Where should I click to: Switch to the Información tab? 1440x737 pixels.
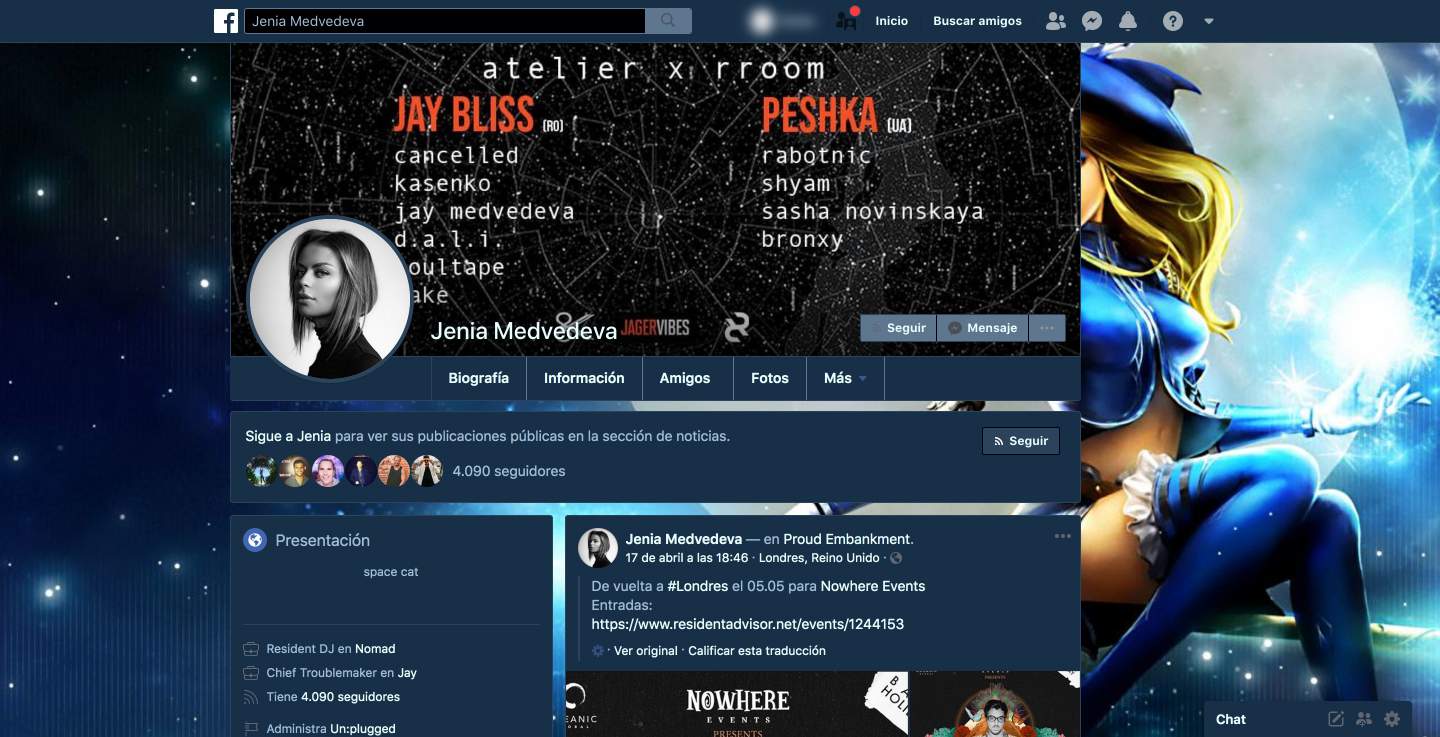tap(584, 378)
